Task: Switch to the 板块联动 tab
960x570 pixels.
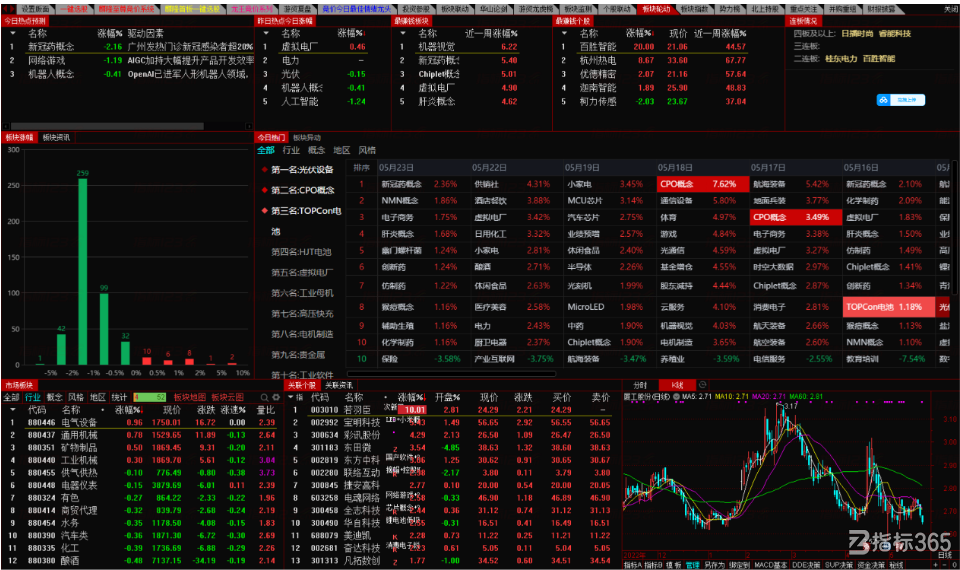Action: 455,9
